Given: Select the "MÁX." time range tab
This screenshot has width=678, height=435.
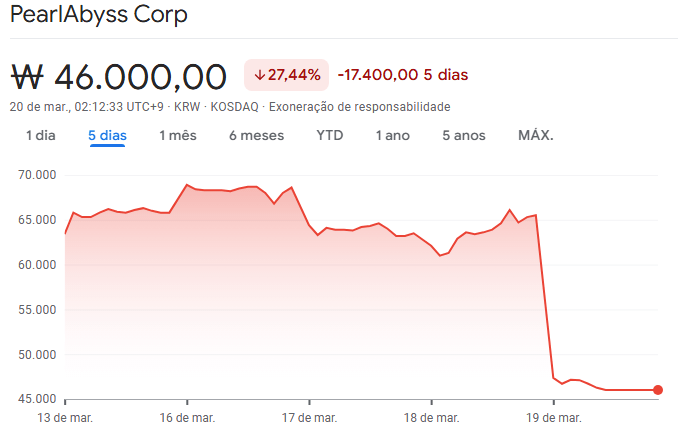Looking at the screenshot, I should click(536, 135).
